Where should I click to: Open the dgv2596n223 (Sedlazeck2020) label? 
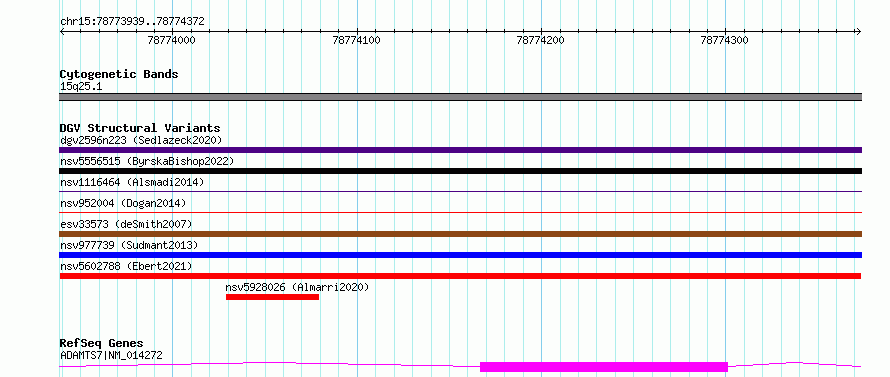(141, 140)
